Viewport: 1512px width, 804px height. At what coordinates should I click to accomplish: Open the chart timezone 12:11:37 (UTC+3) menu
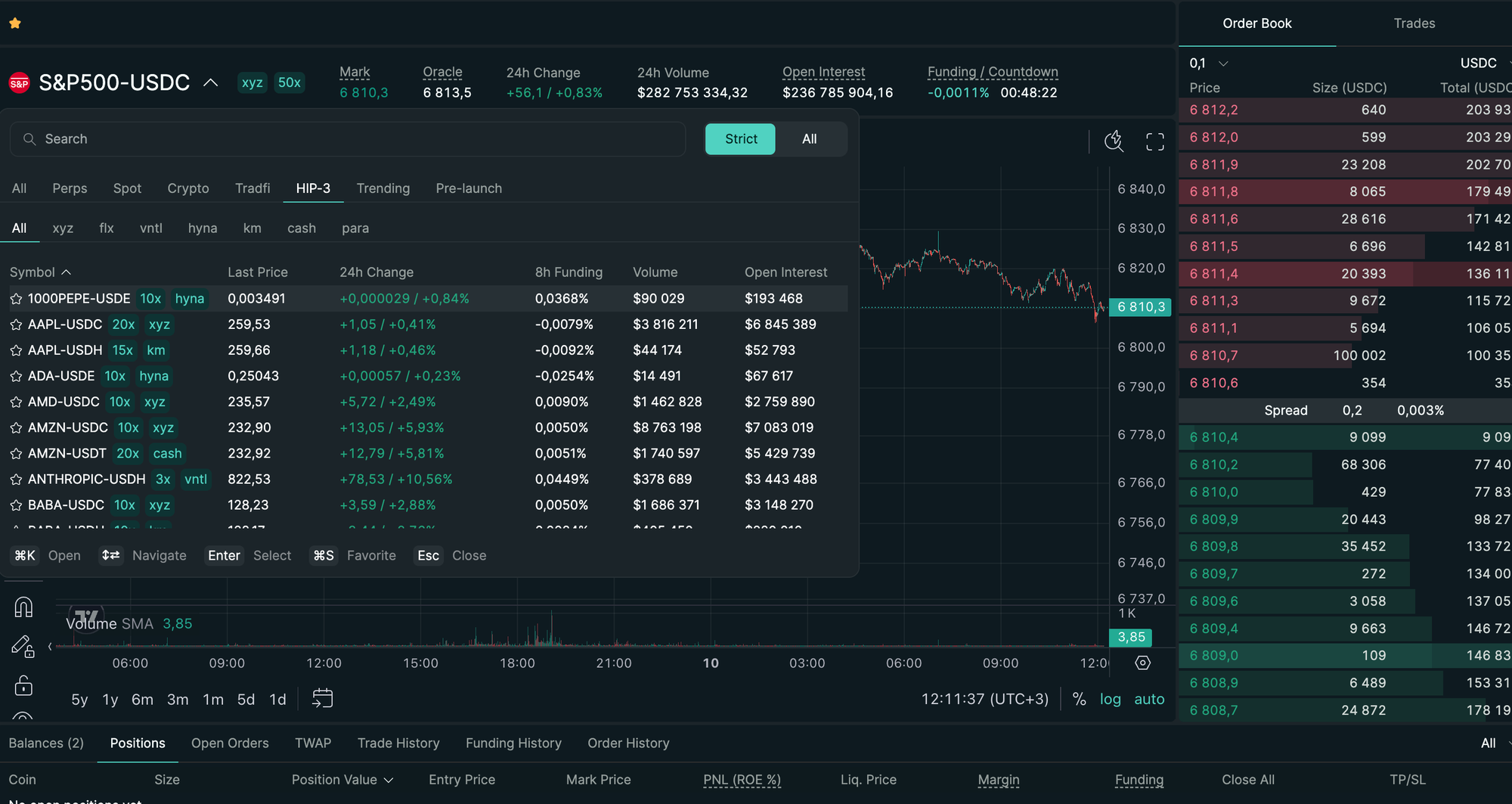pyautogui.click(x=985, y=699)
